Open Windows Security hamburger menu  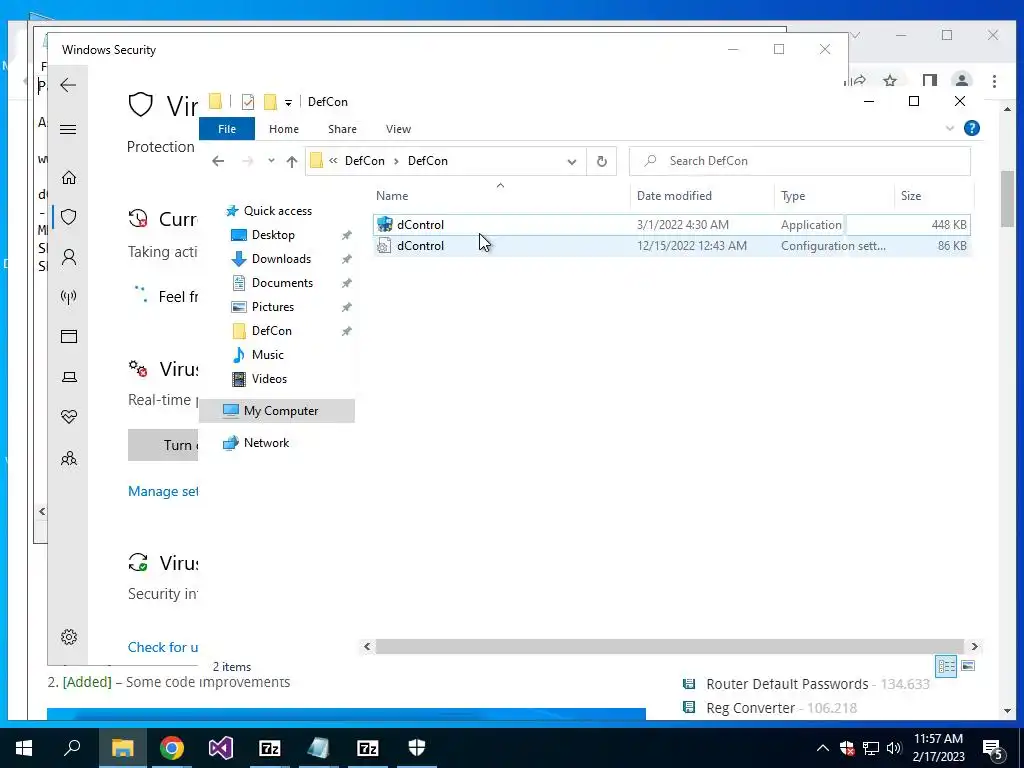(x=68, y=129)
